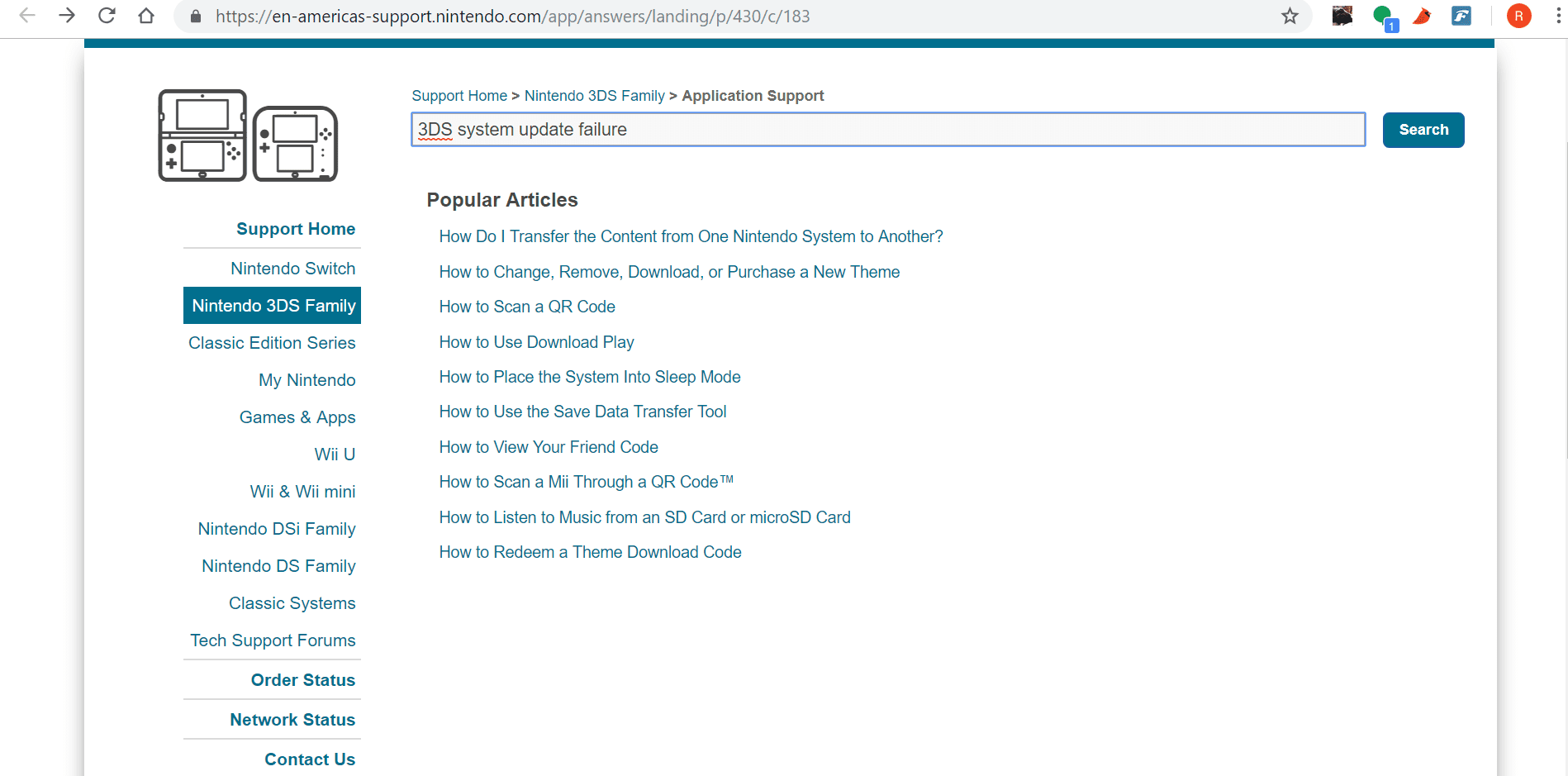Select Wii U in sidebar
Image resolution: width=1568 pixels, height=776 pixels.
[x=335, y=455]
